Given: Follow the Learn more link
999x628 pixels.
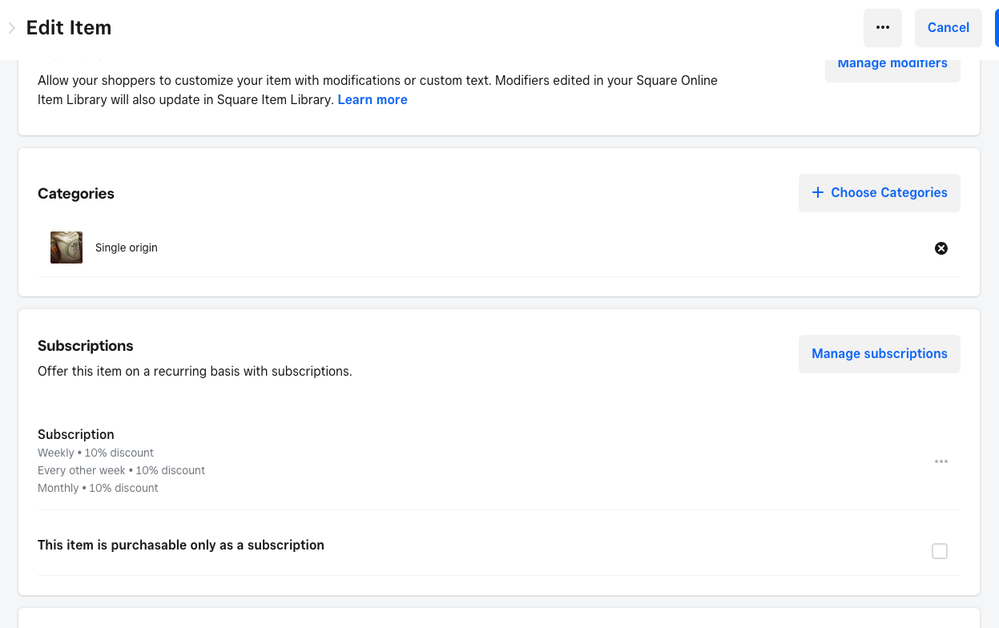Looking at the screenshot, I should pyautogui.click(x=372, y=100).
